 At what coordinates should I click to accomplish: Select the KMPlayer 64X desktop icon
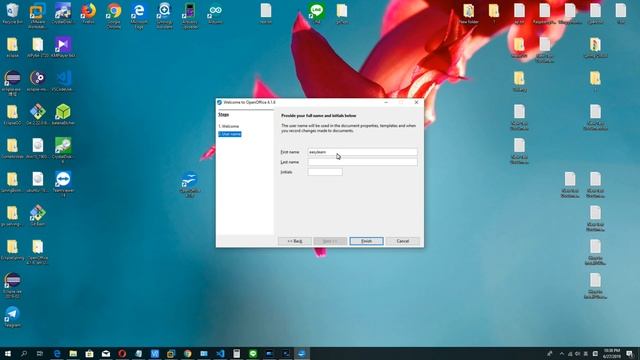click(x=63, y=47)
